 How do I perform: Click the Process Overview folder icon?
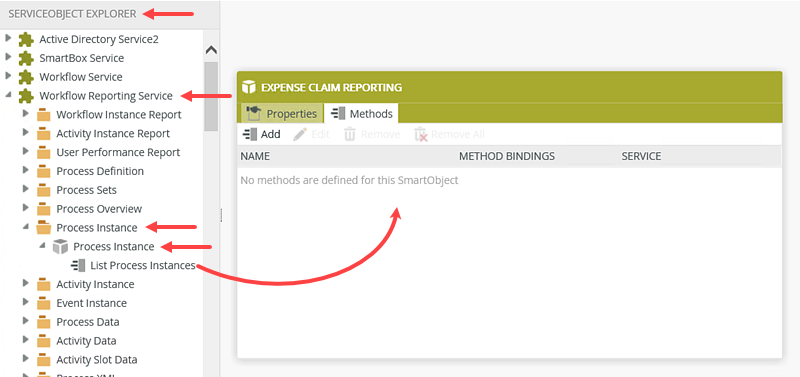pyautogui.click(x=44, y=210)
